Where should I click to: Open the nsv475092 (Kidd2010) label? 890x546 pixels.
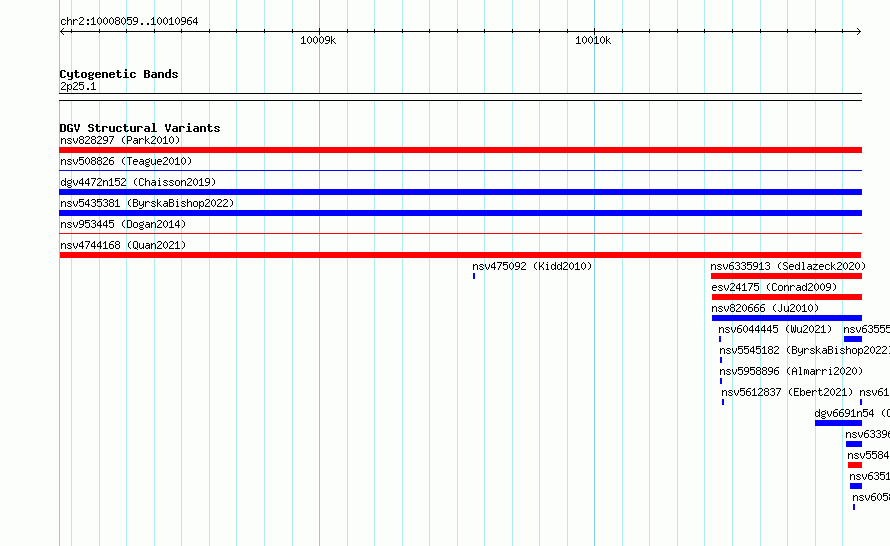(532, 266)
